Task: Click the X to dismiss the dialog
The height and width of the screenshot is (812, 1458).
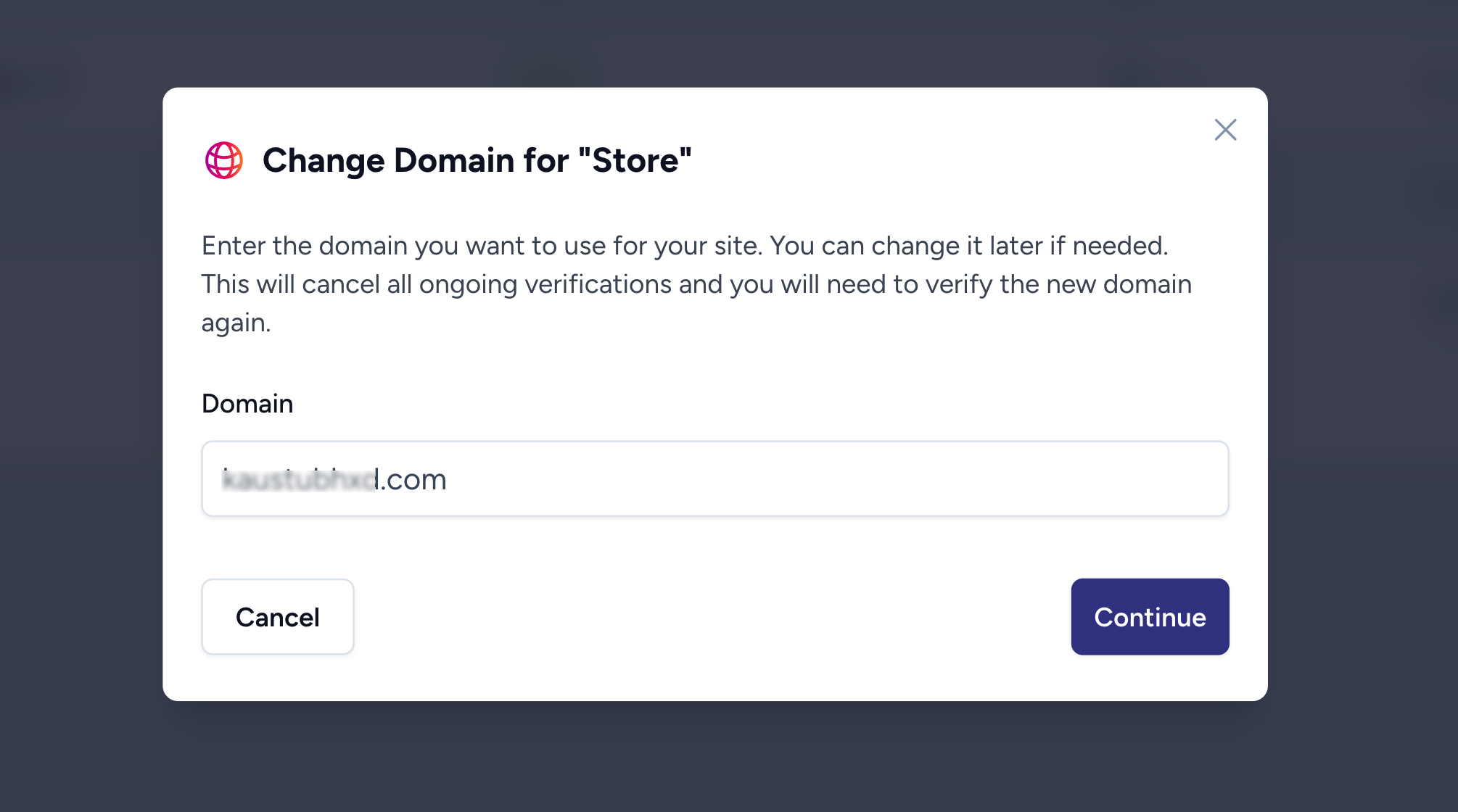Action: (x=1225, y=130)
